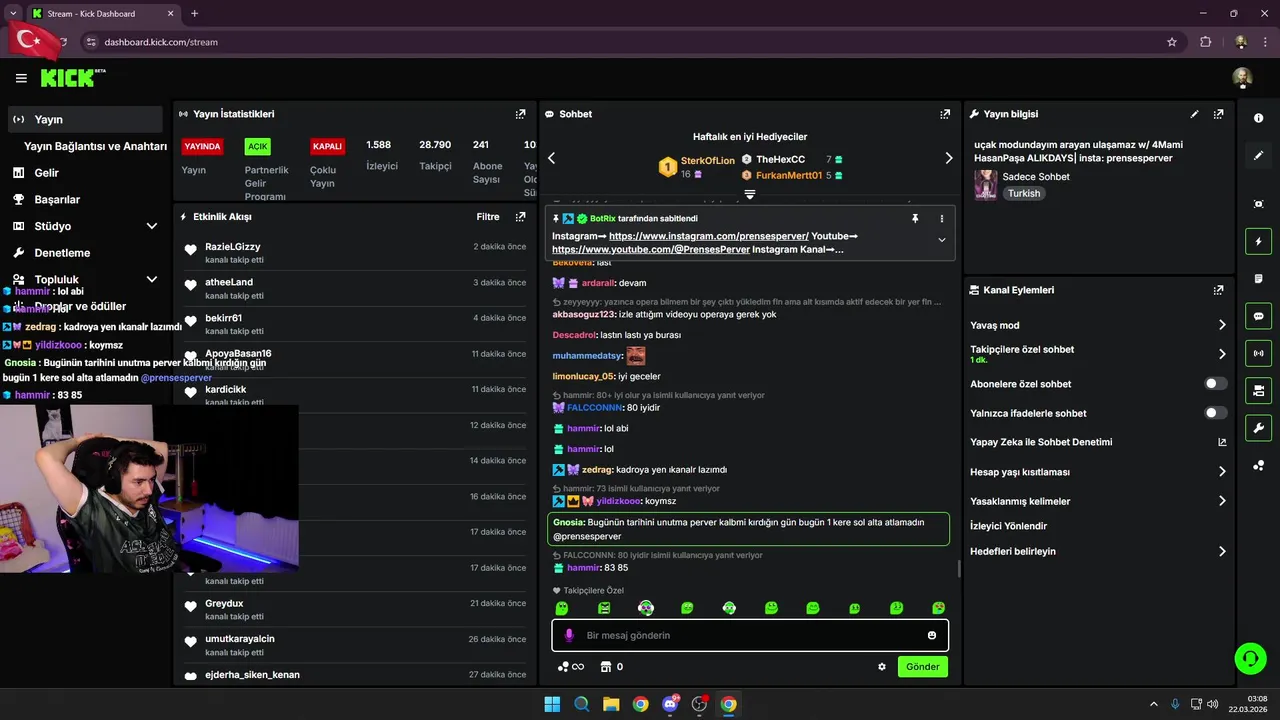
Task: Bookmark this page with the star icon
Action: [1171, 42]
